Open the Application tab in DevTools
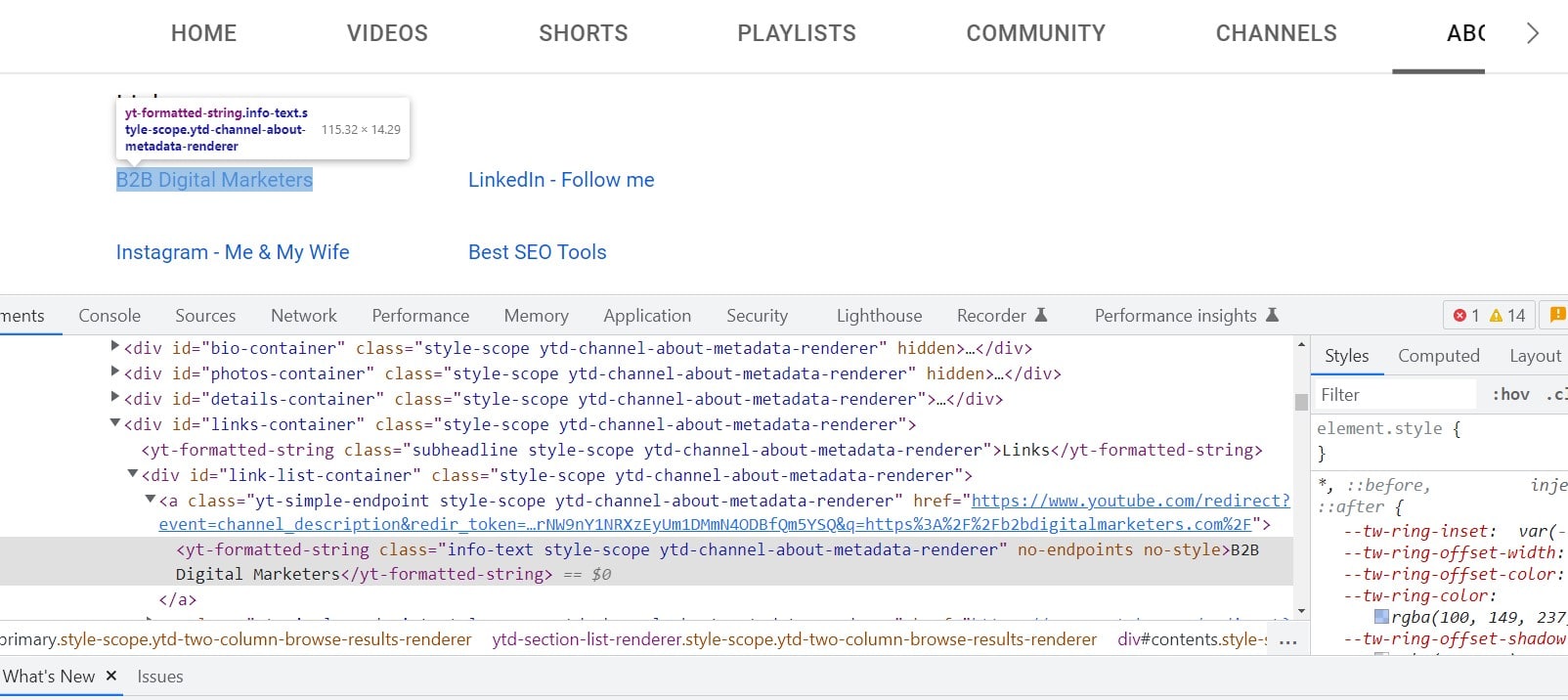The height and width of the screenshot is (700, 1568). [647, 316]
